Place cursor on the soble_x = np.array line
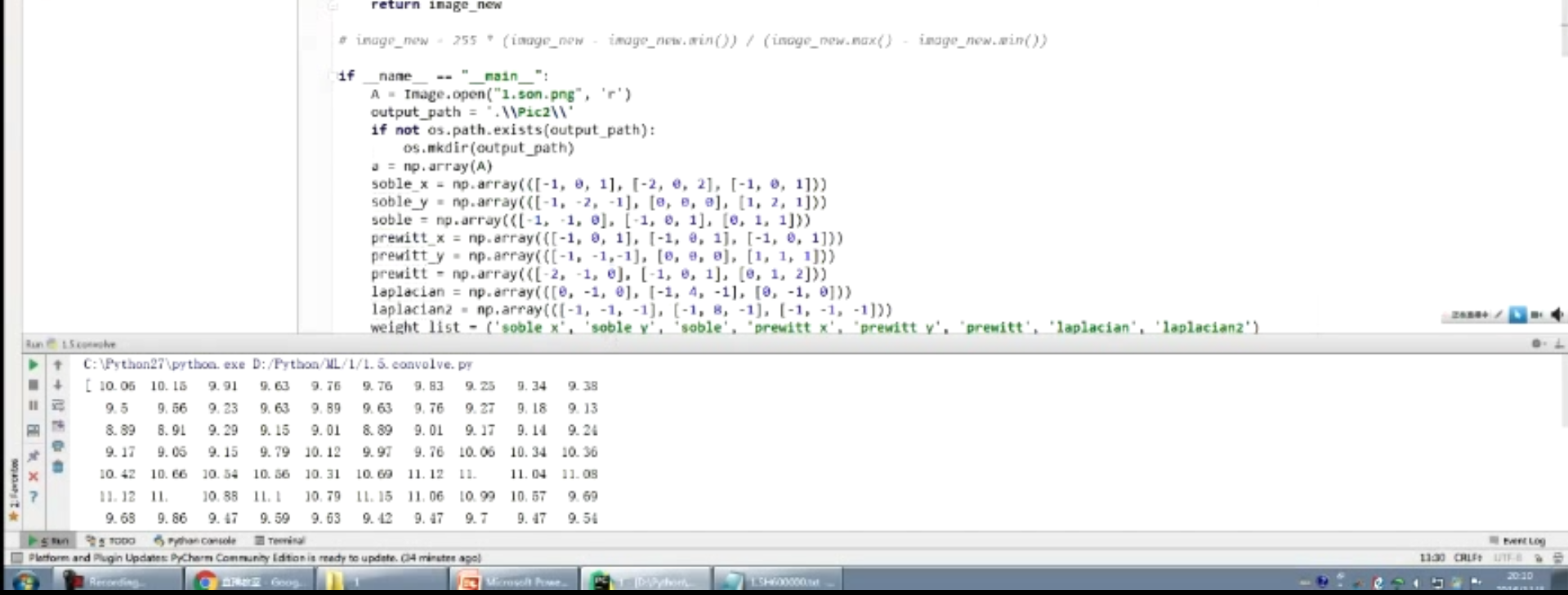This screenshot has width=1568, height=595. point(599,184)
